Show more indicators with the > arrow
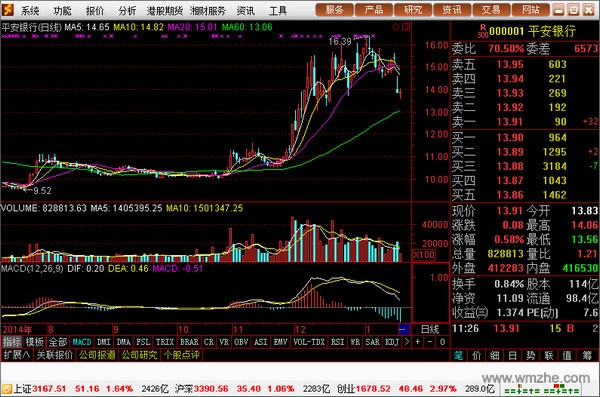 (406, 342)
